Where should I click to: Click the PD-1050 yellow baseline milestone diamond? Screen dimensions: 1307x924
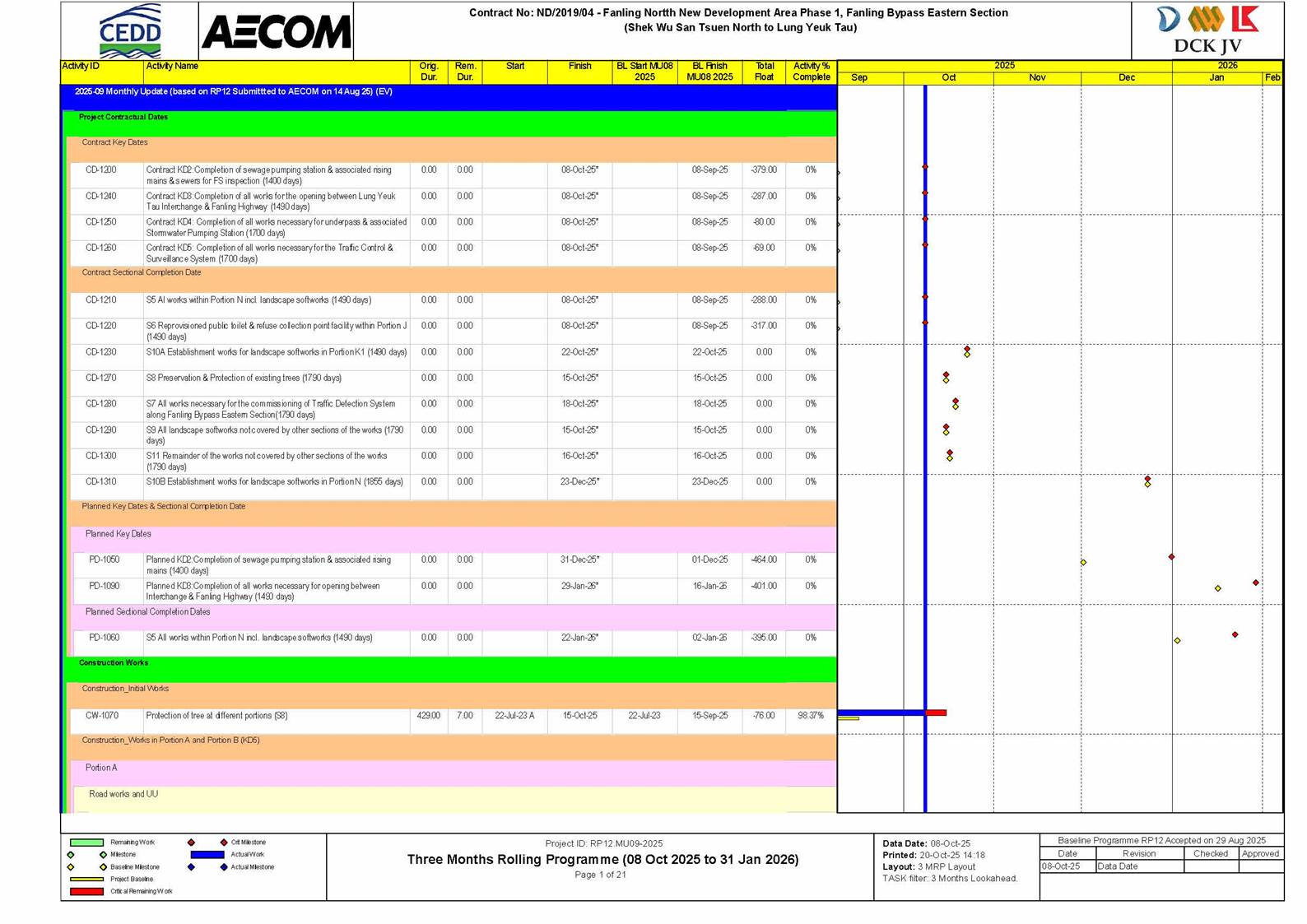tap(1083, 563)
